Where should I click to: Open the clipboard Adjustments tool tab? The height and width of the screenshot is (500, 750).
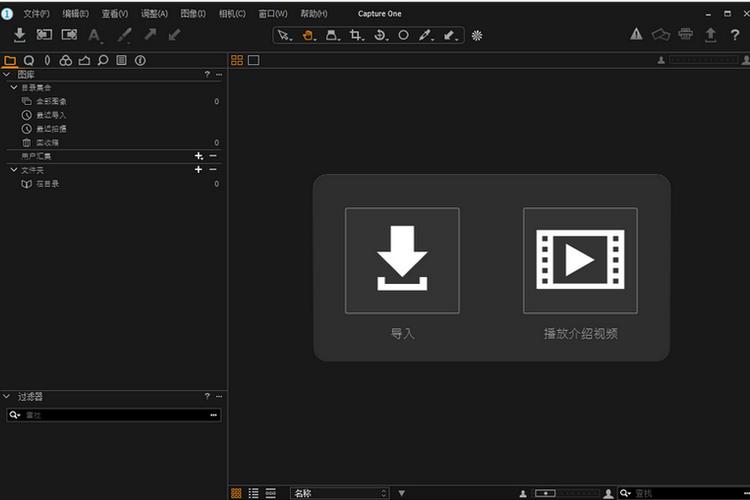(x=121, y=60)
